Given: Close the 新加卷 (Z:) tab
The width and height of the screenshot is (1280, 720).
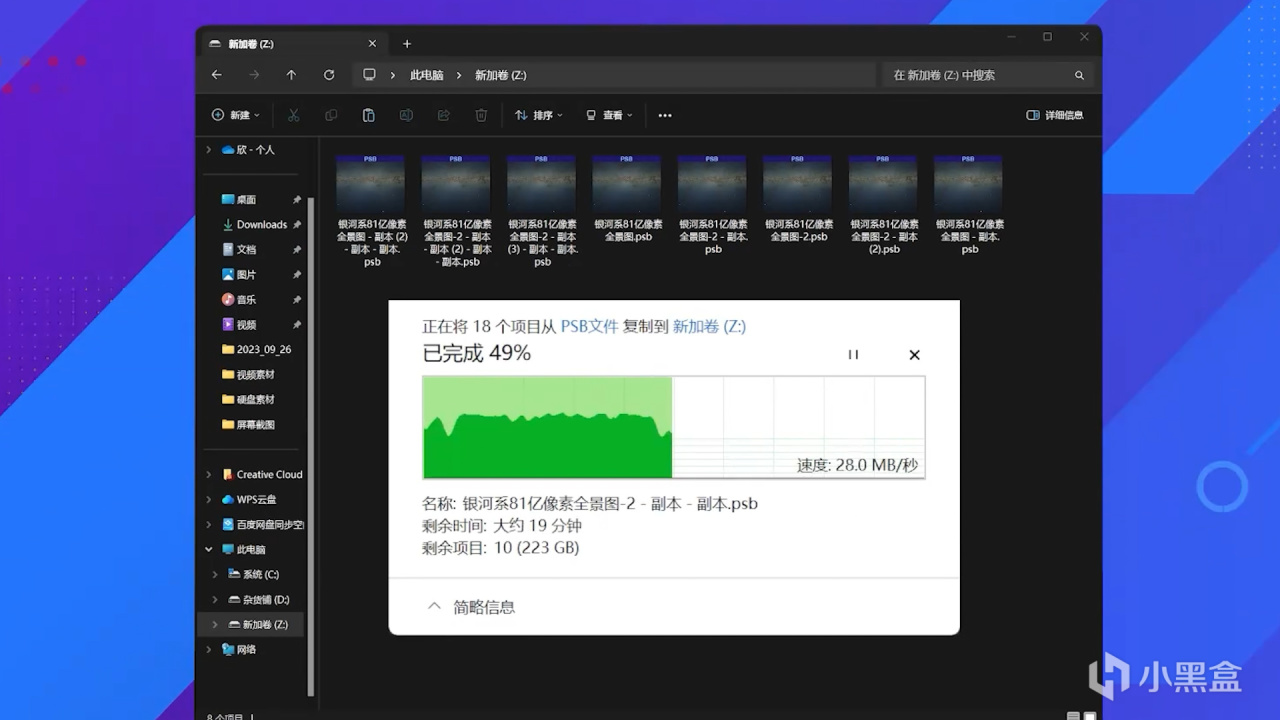Looking at the screenshot, I should pyautogui.click(x=372, y=44).
